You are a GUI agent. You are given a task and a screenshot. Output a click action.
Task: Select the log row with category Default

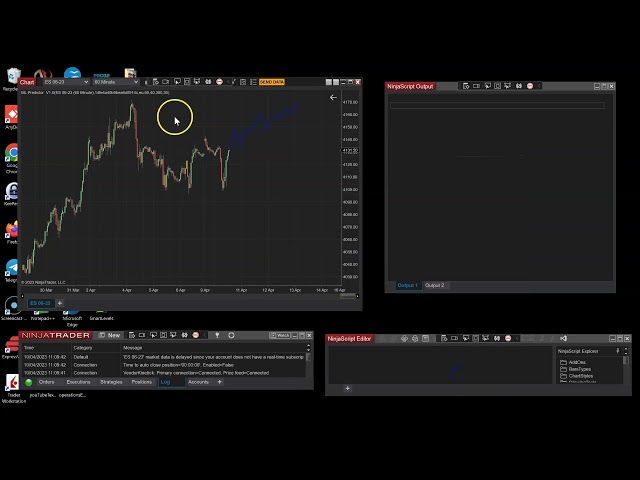coord(164,357)
